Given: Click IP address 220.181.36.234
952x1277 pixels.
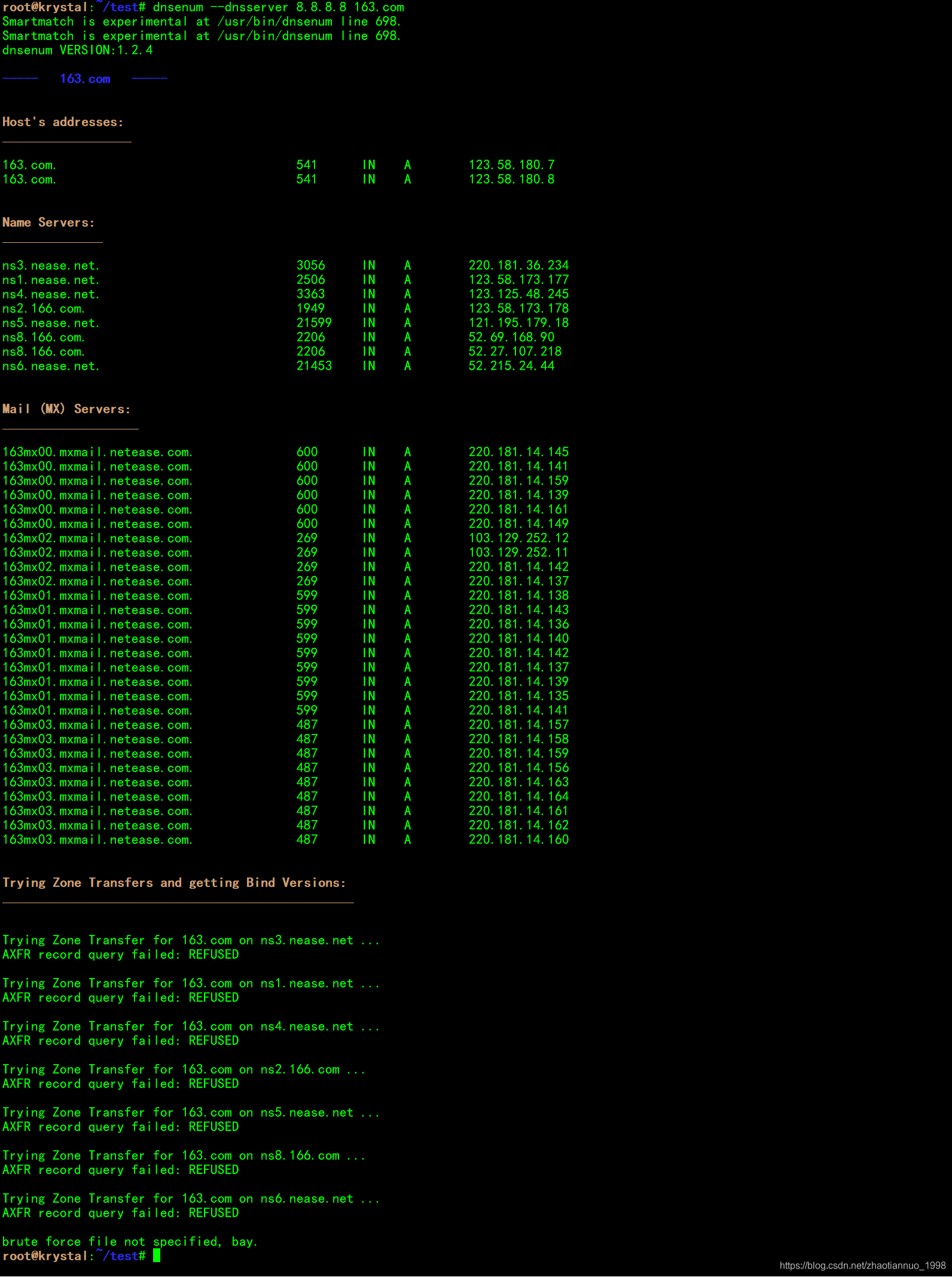Looking at the screenshot, I should click(x=518, y=266).
